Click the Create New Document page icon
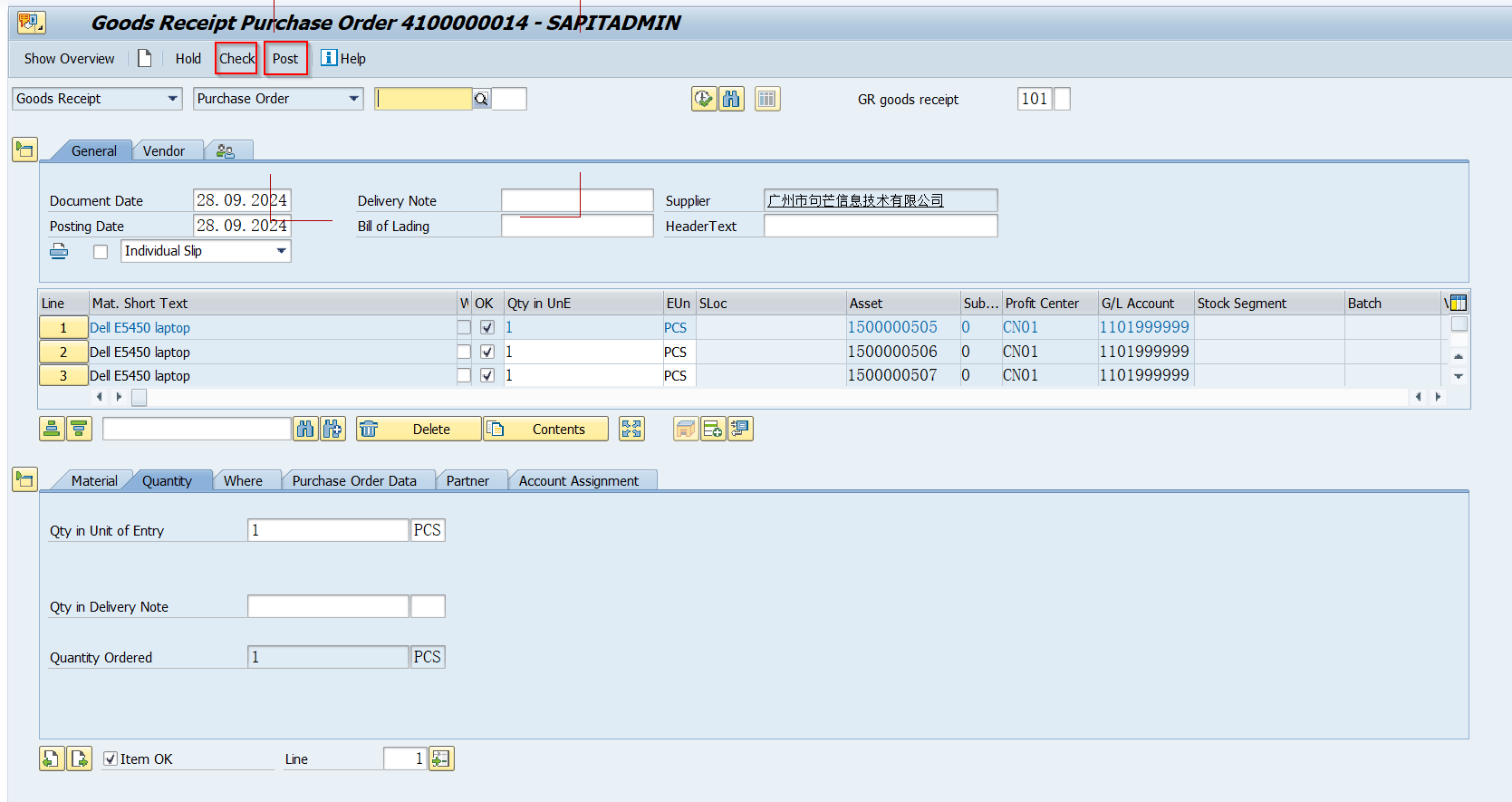The width and height of the screenshot is (1512, 802). (x=144, y=59)
